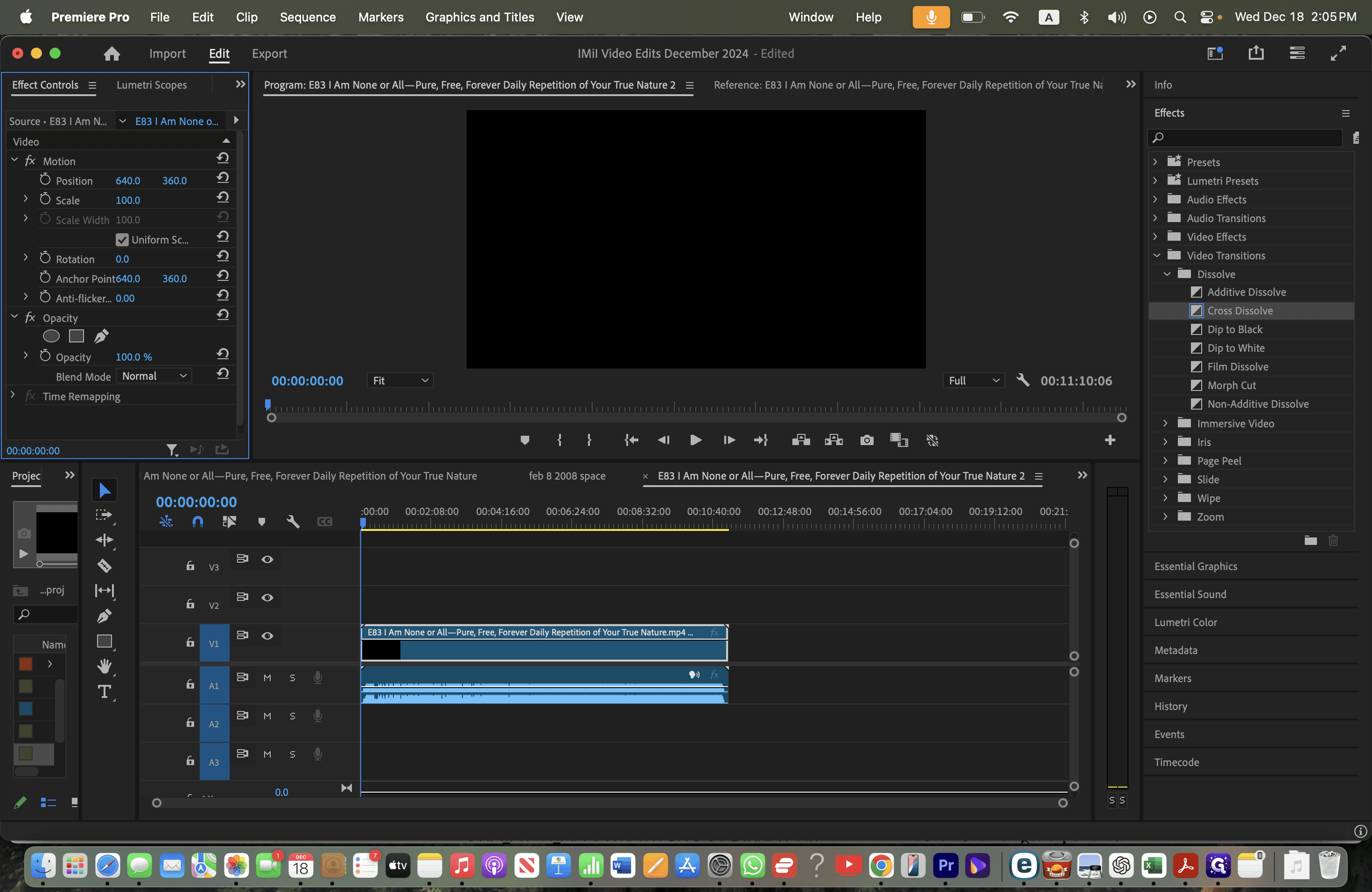The width and height of the screenshot is (1372, 892).
Task: Expand the Wipe transitions folder
Action: [1165, 498]
